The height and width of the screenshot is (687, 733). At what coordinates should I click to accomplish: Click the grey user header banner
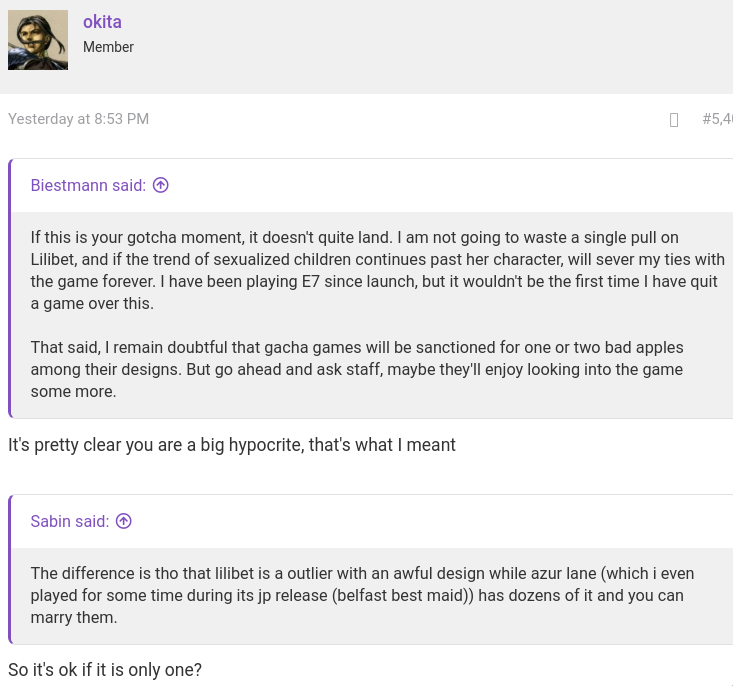point(366,47)
